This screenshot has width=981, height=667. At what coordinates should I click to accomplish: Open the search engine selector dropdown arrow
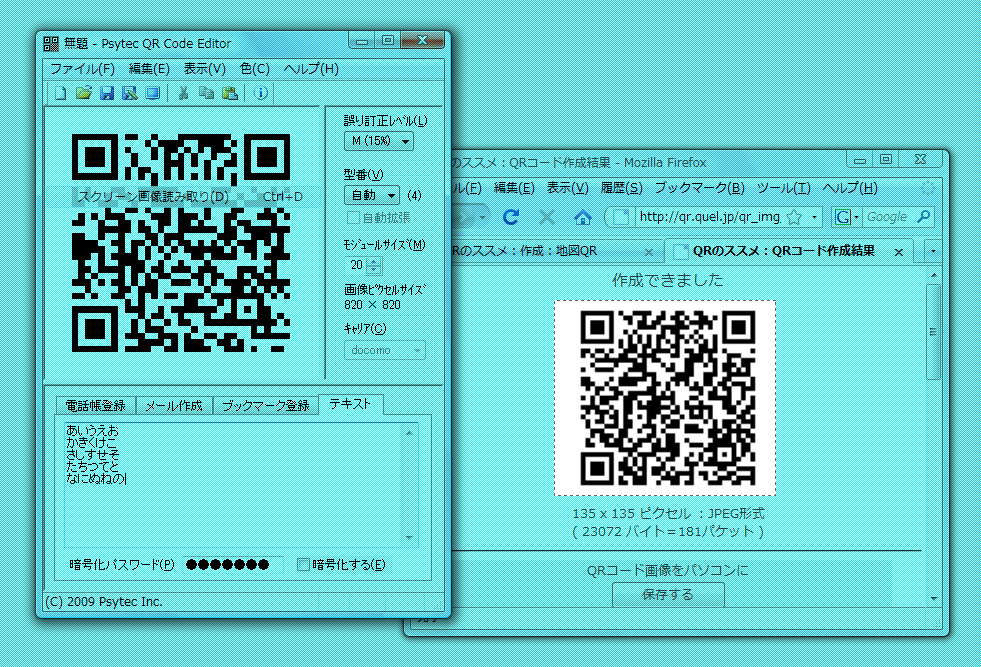[856, 217]
